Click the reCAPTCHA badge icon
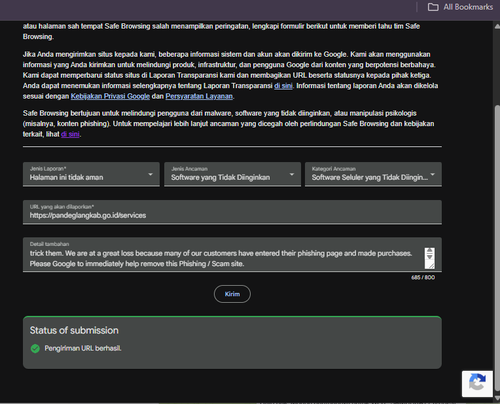Viewport: 500px width, 404px height. click(477, 383)
